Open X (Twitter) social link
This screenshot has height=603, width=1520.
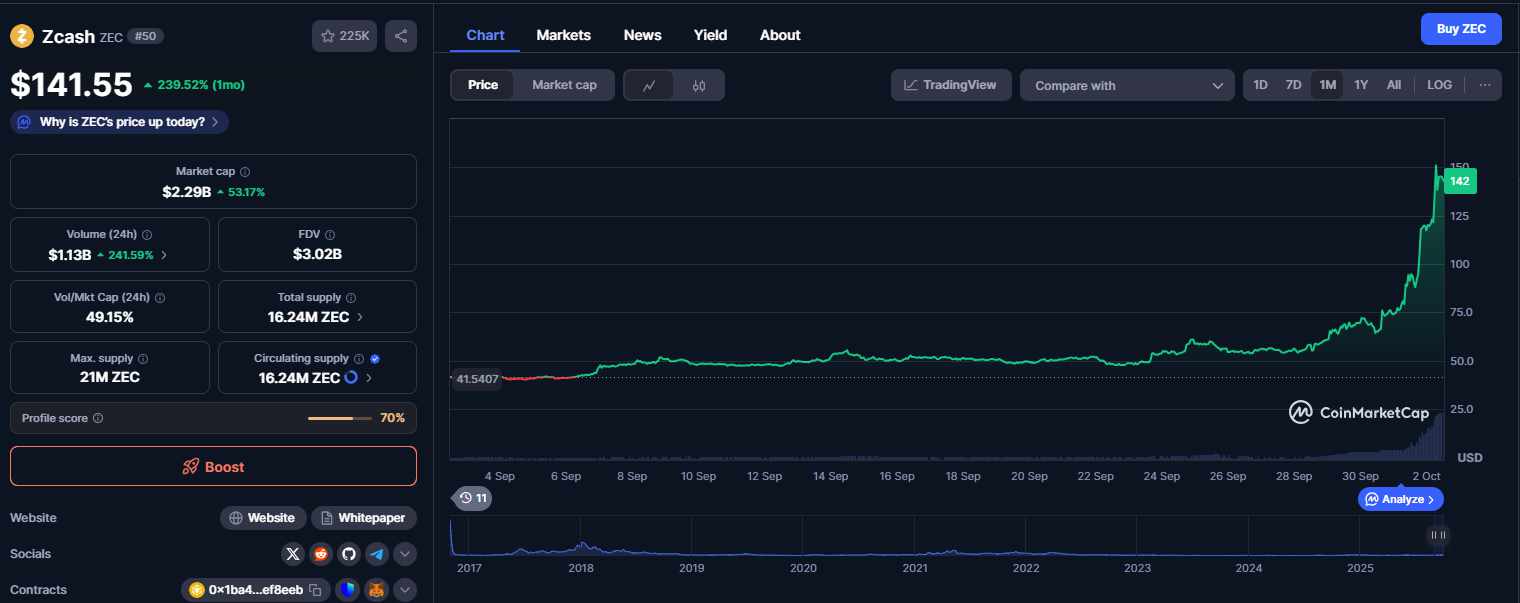pyautogui.click(x=293, y=553)
